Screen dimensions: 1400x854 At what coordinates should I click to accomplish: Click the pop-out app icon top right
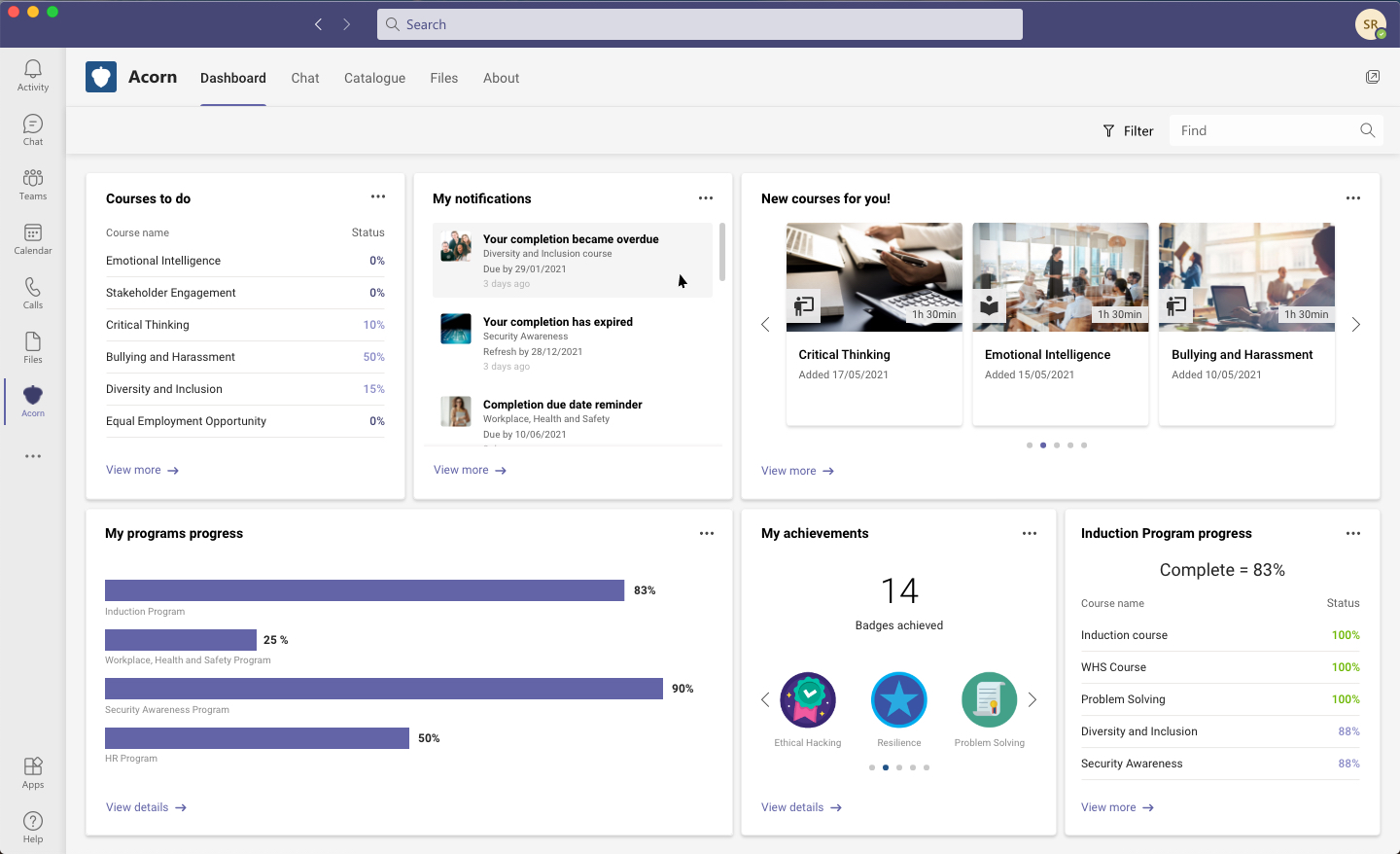tap(1373, 77)
